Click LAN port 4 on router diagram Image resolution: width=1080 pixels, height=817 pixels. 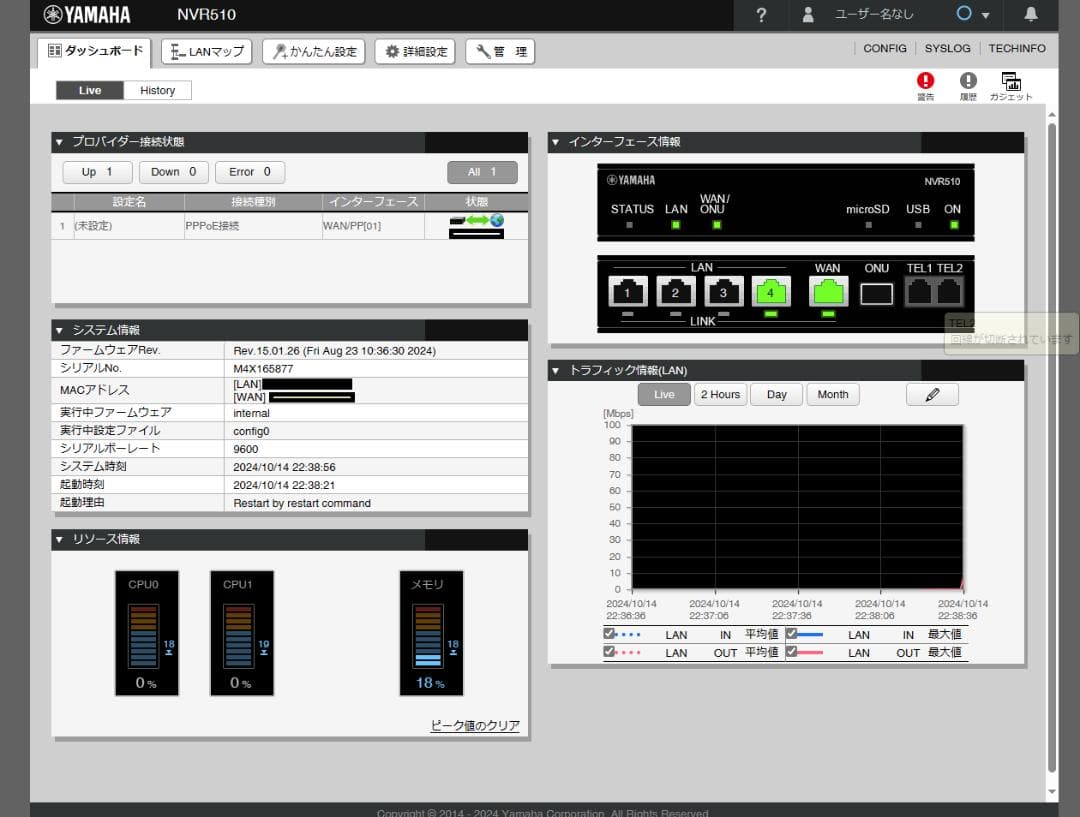(x=770, y=292)
